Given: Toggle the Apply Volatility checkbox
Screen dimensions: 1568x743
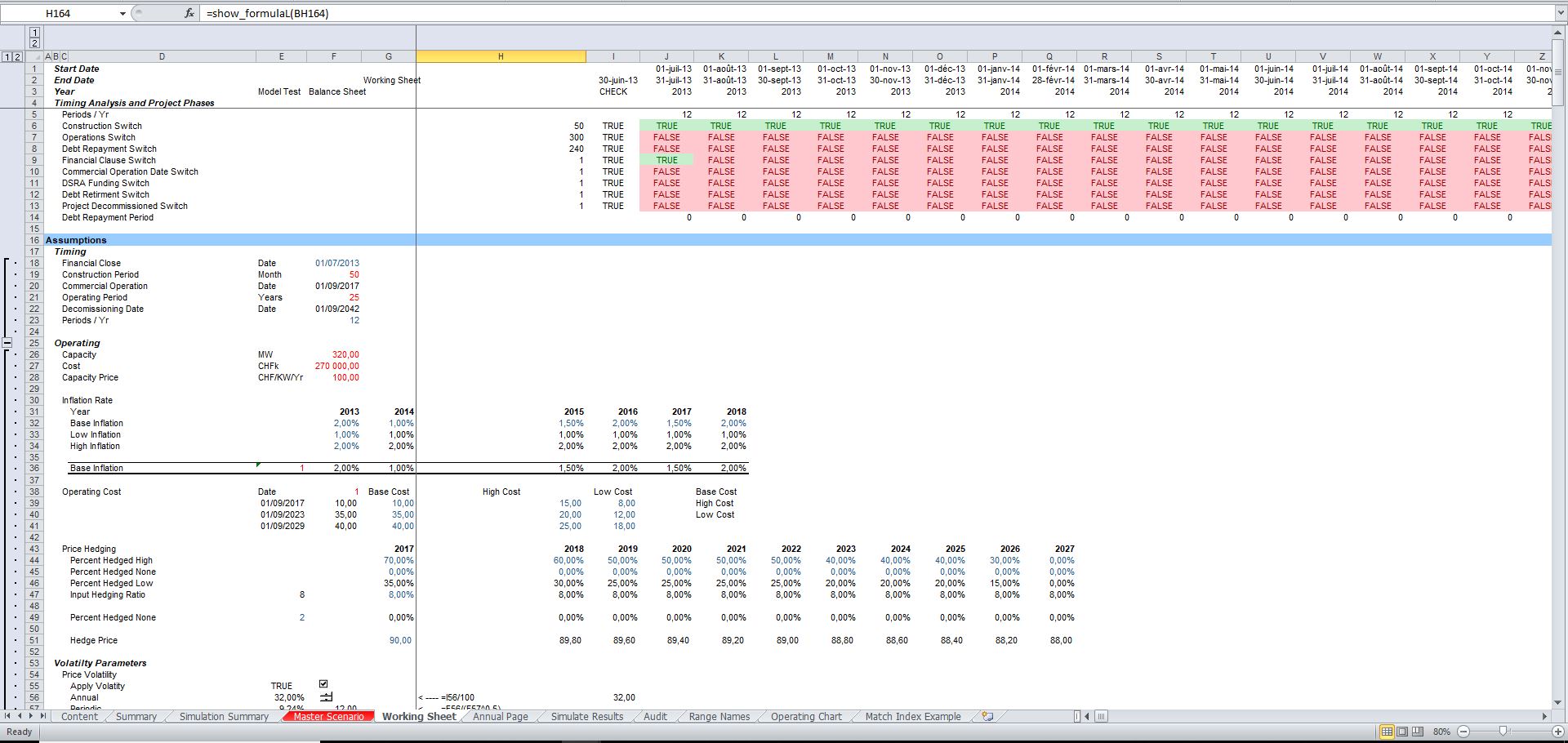Looking at the screenshot, I should click(x=323, y=685).
